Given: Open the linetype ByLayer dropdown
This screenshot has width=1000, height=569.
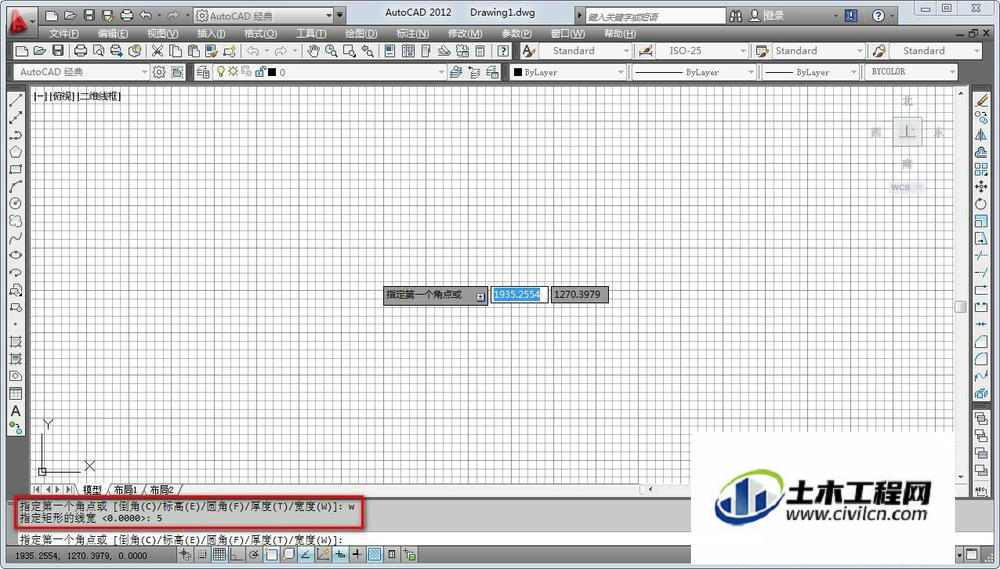Looking at the screenshot, I should coord(751,72).
